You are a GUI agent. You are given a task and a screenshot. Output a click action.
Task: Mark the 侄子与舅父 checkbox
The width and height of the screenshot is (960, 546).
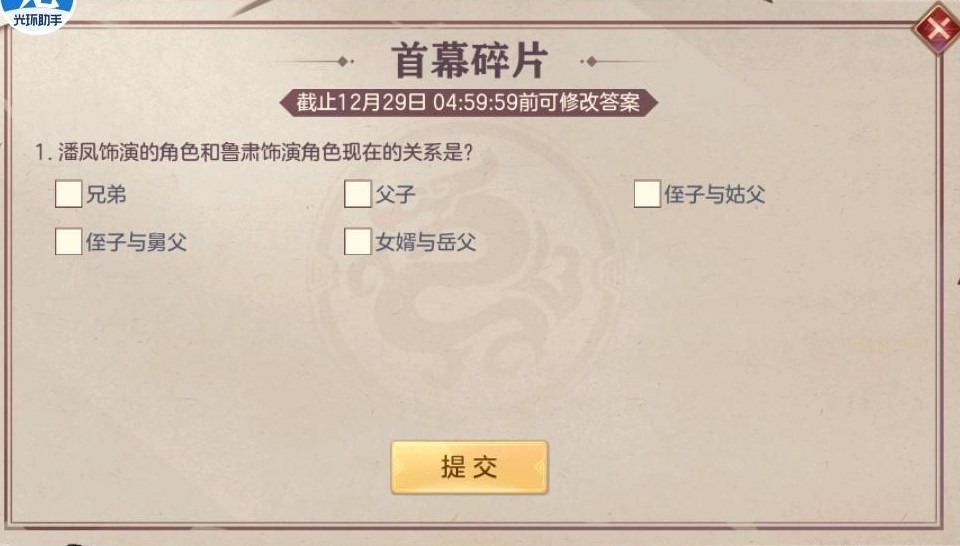point(68,242)
